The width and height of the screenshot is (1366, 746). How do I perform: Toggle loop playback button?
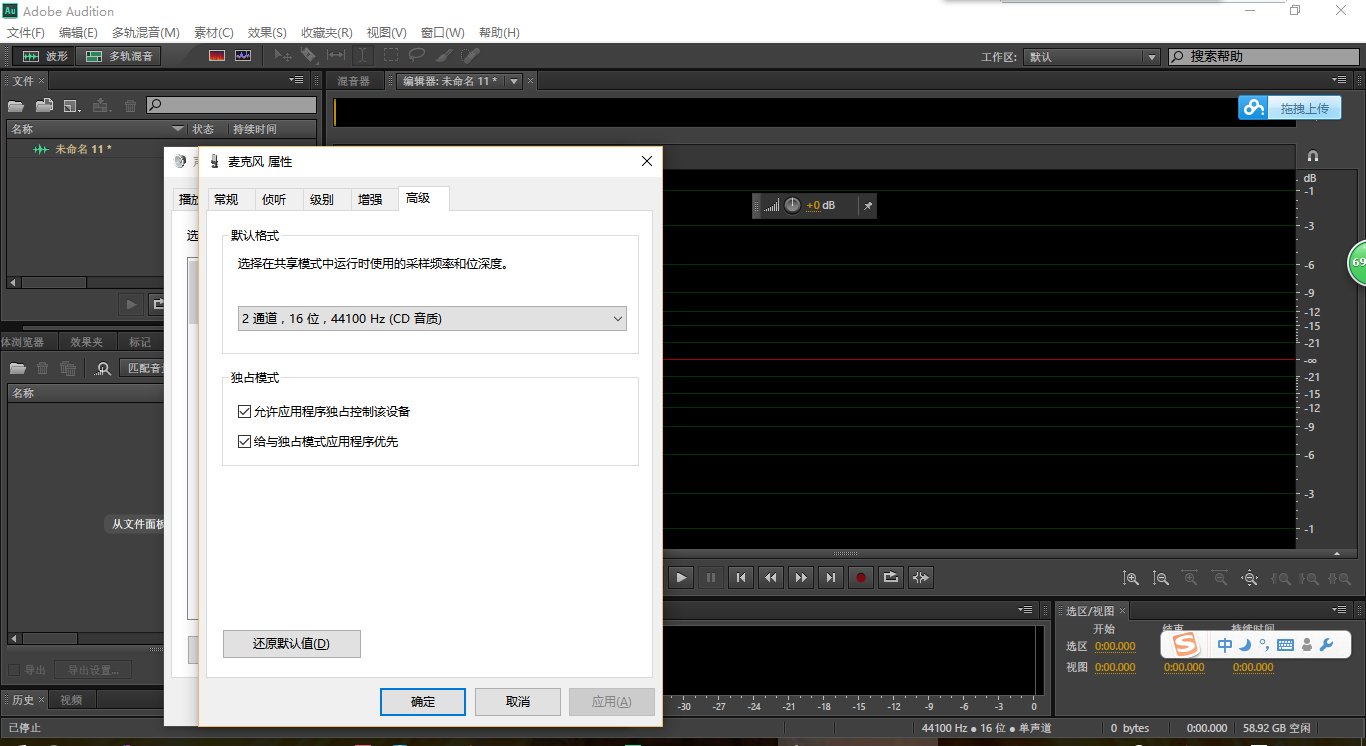pyautogui.click(x=891, y=577)
